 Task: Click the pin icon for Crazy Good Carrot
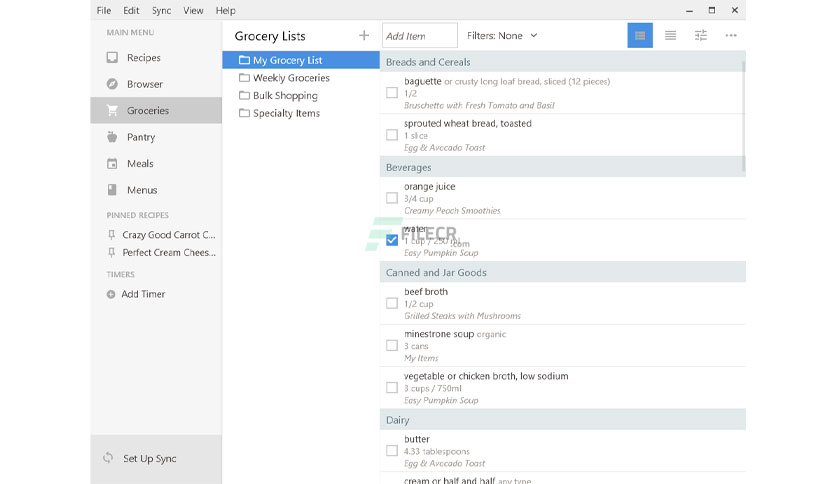111,235
